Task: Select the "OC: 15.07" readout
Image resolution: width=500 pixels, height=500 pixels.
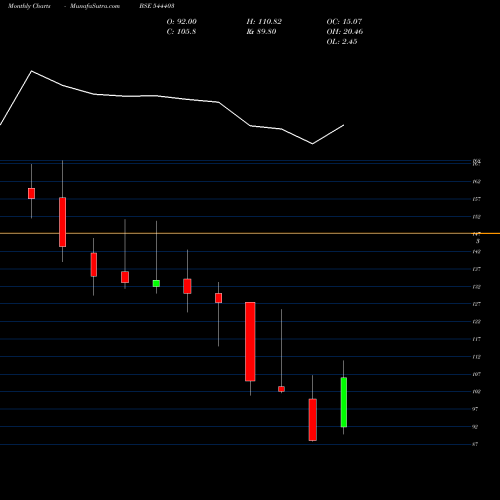Action: (x=344, y=22)
